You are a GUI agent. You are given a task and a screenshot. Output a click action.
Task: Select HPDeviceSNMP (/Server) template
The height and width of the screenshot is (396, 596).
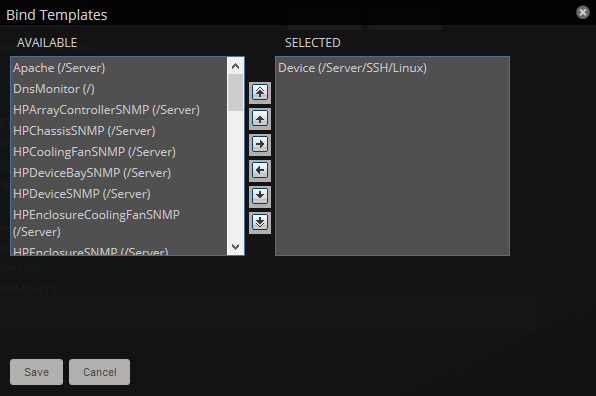[x=119, y=193]
